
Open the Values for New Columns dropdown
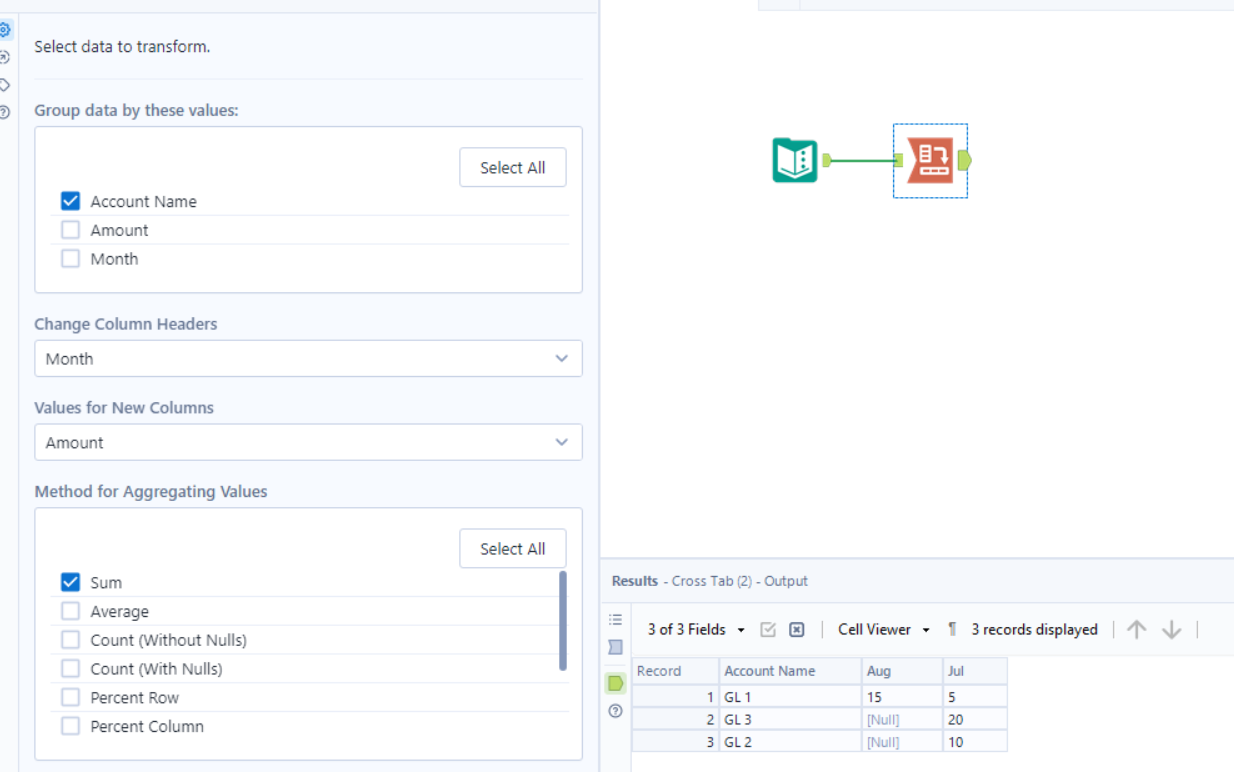308,442
